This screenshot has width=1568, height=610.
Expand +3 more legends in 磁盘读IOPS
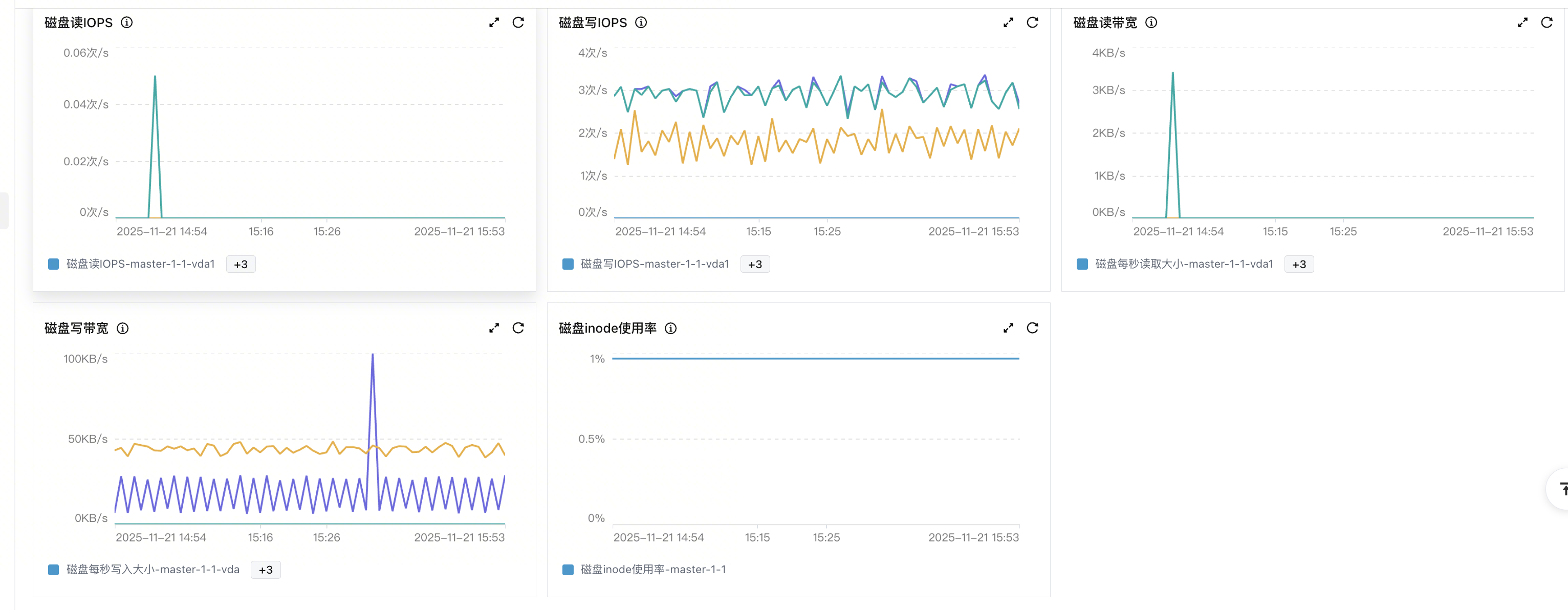[241, 264]
